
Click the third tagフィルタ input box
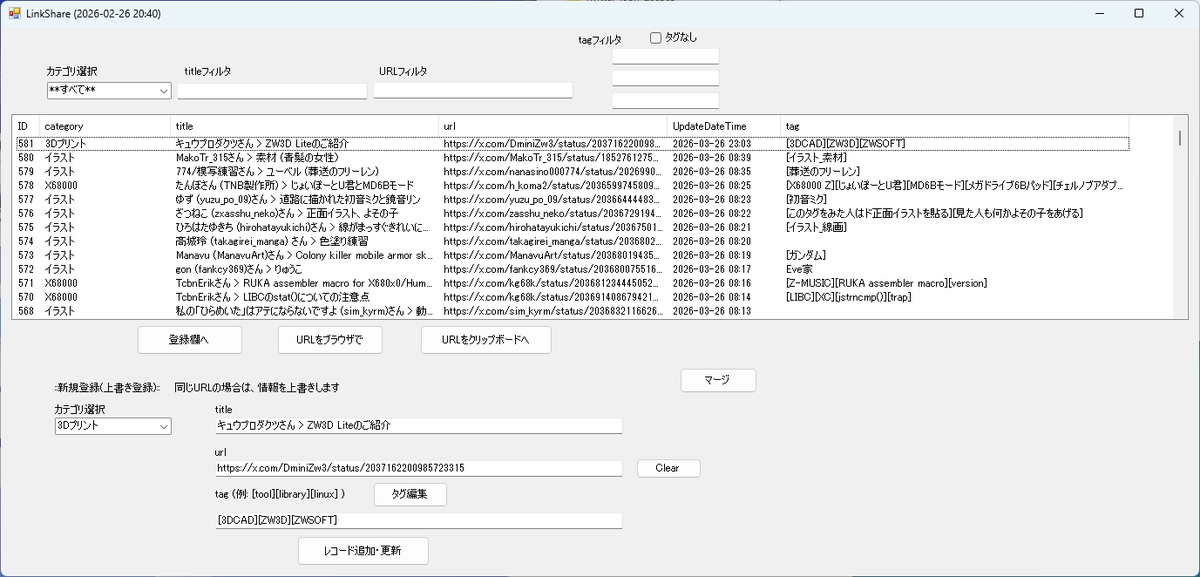pyautogui.click(x=666, y=100)
